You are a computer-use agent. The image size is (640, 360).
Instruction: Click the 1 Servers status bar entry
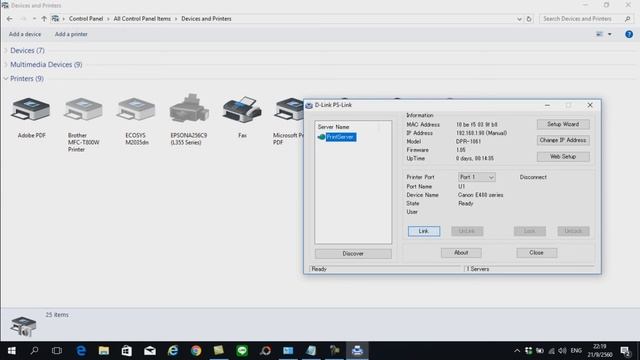478,269
